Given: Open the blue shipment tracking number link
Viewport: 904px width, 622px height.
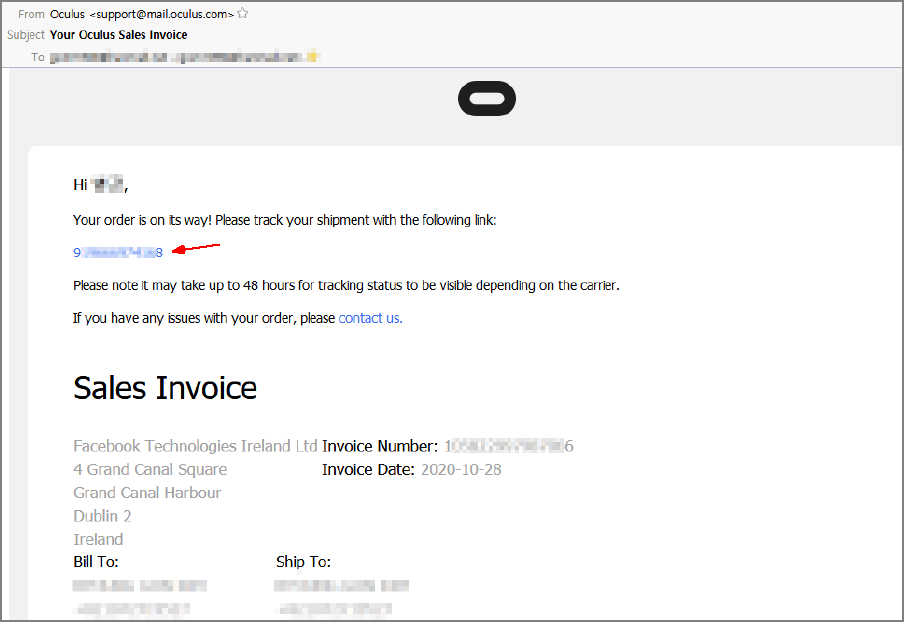Looking at the screenshot, I should (118, 252).
